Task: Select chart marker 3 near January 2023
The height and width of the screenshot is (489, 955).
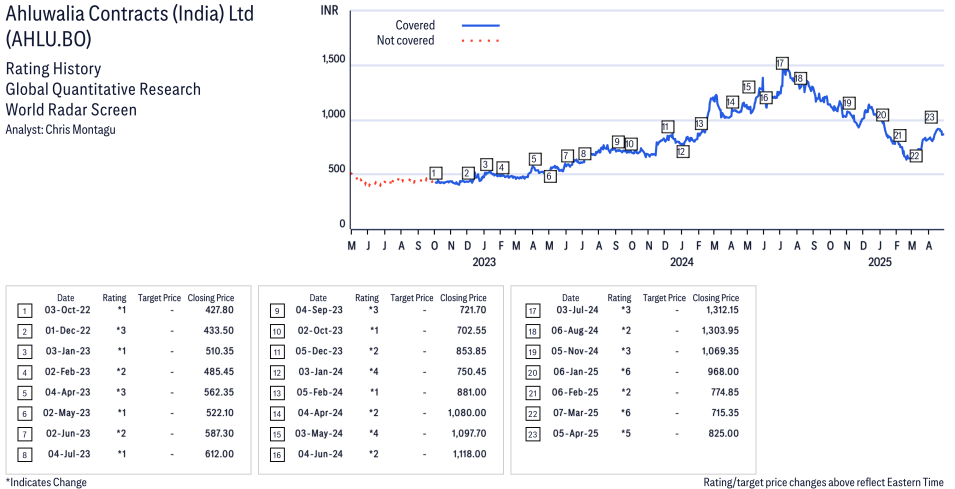Action: (x=485, y=164)
